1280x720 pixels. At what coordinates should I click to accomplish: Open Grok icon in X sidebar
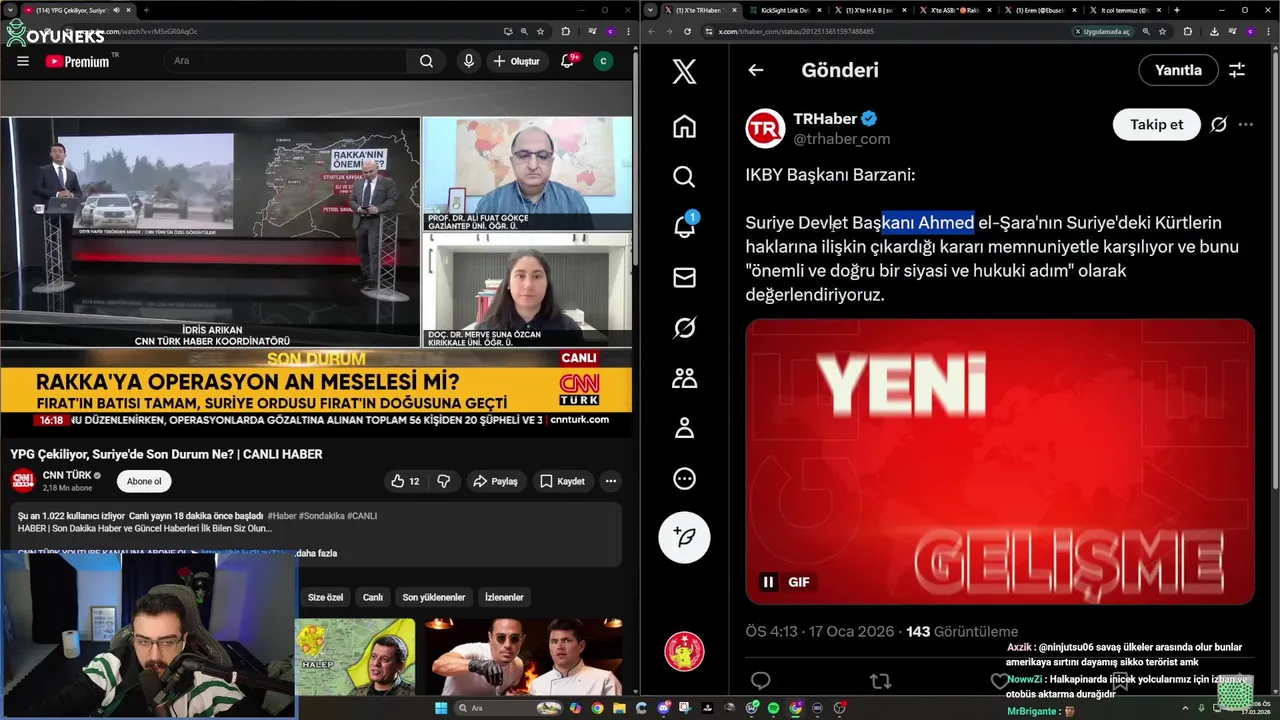(x=684, y=327)
